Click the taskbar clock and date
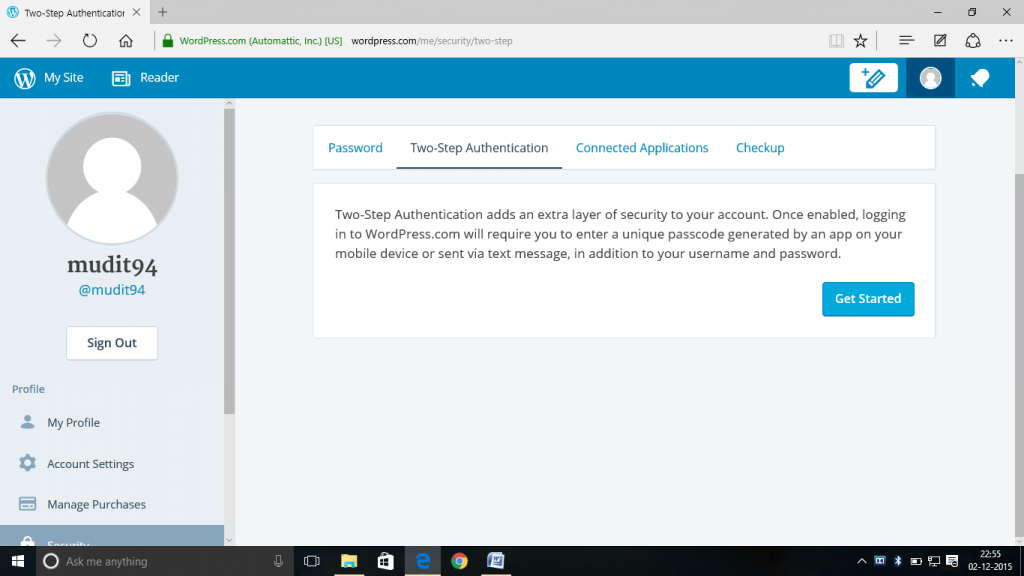Screen dimensions: 1024x576 point(990,561)
